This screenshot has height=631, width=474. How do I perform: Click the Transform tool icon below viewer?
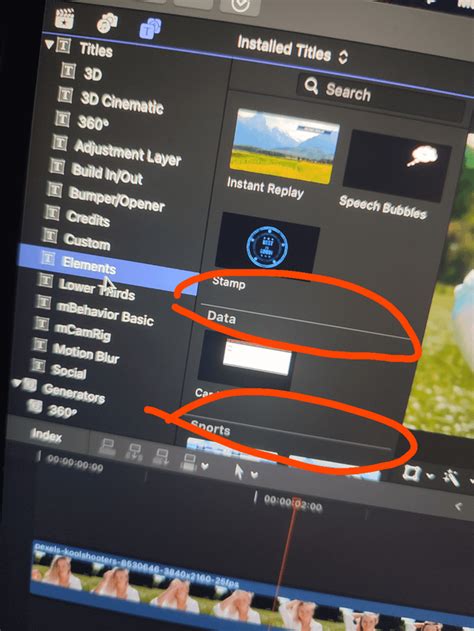point(411,472)
